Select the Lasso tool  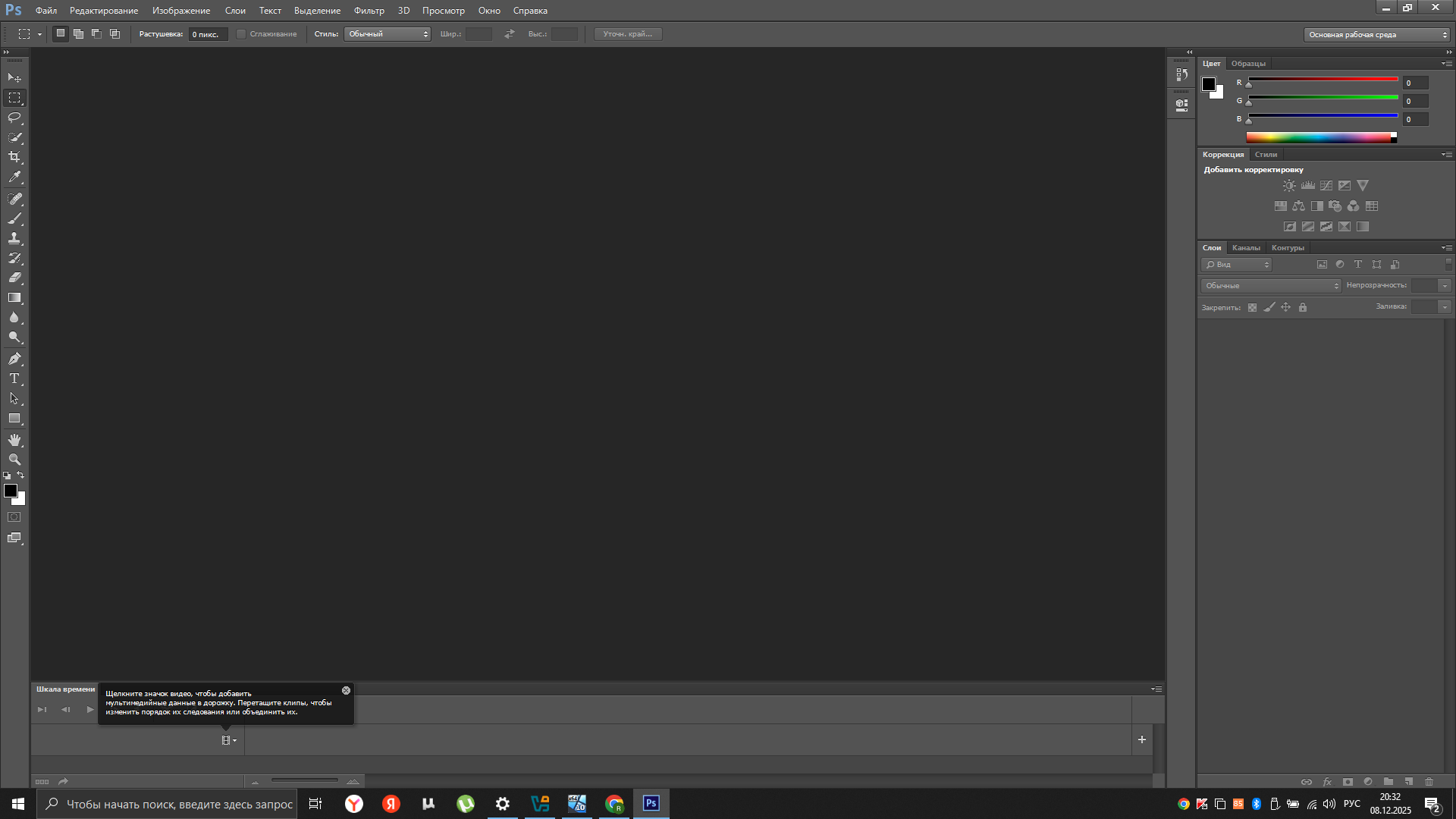click(x=14, y=118)
